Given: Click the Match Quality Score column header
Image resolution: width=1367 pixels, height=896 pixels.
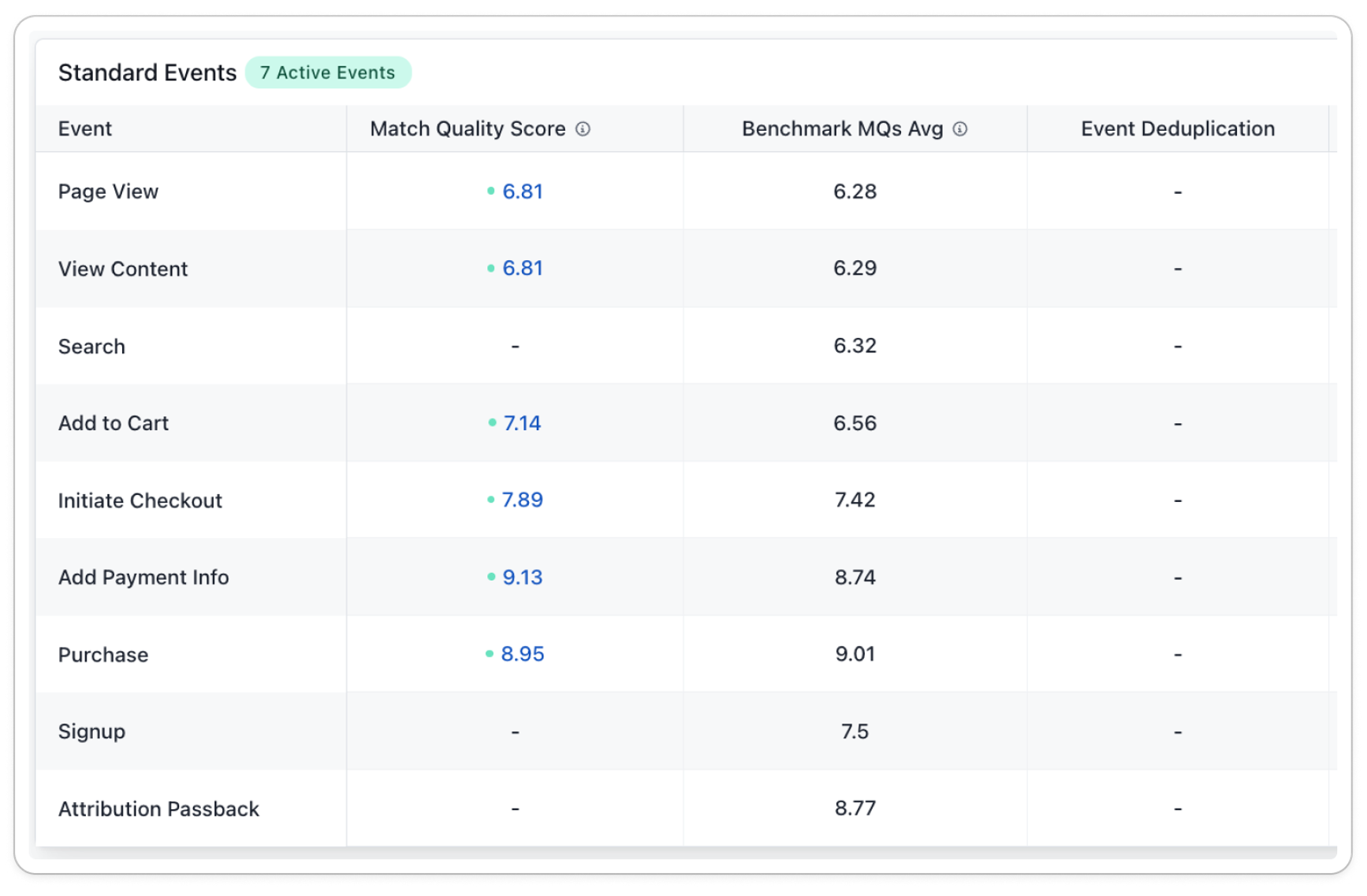Looking at the screenshot, I should [x=467, y=129].
